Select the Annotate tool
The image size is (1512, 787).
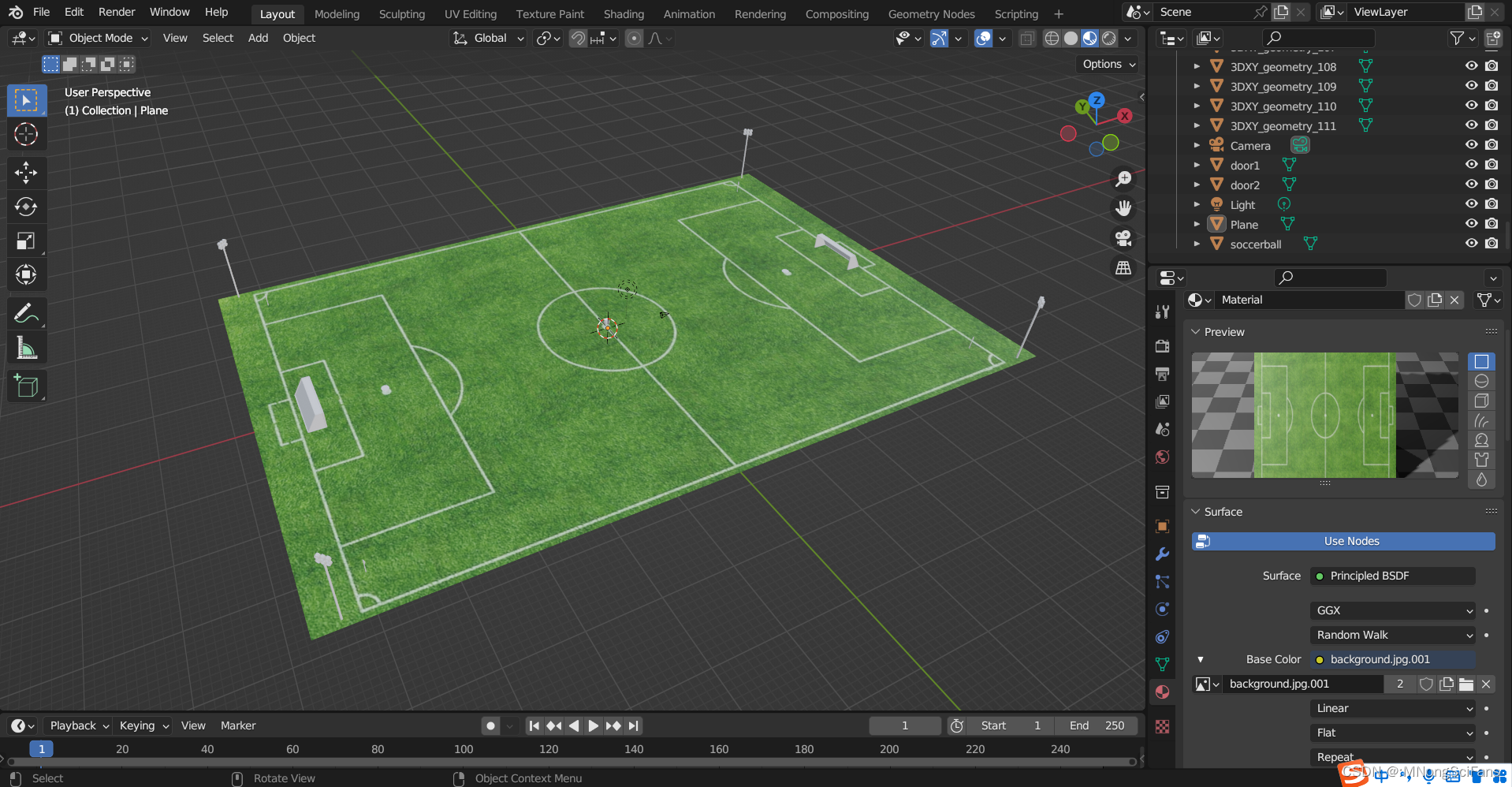point(26,314)
